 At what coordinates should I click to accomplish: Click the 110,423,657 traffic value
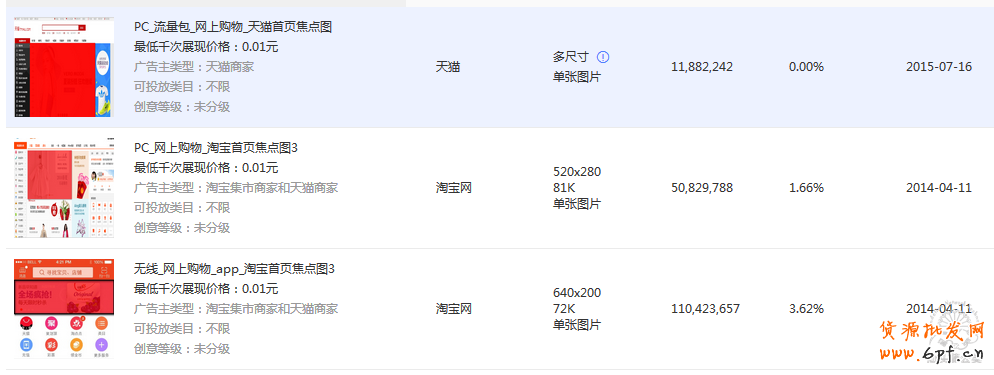(706, 309)
